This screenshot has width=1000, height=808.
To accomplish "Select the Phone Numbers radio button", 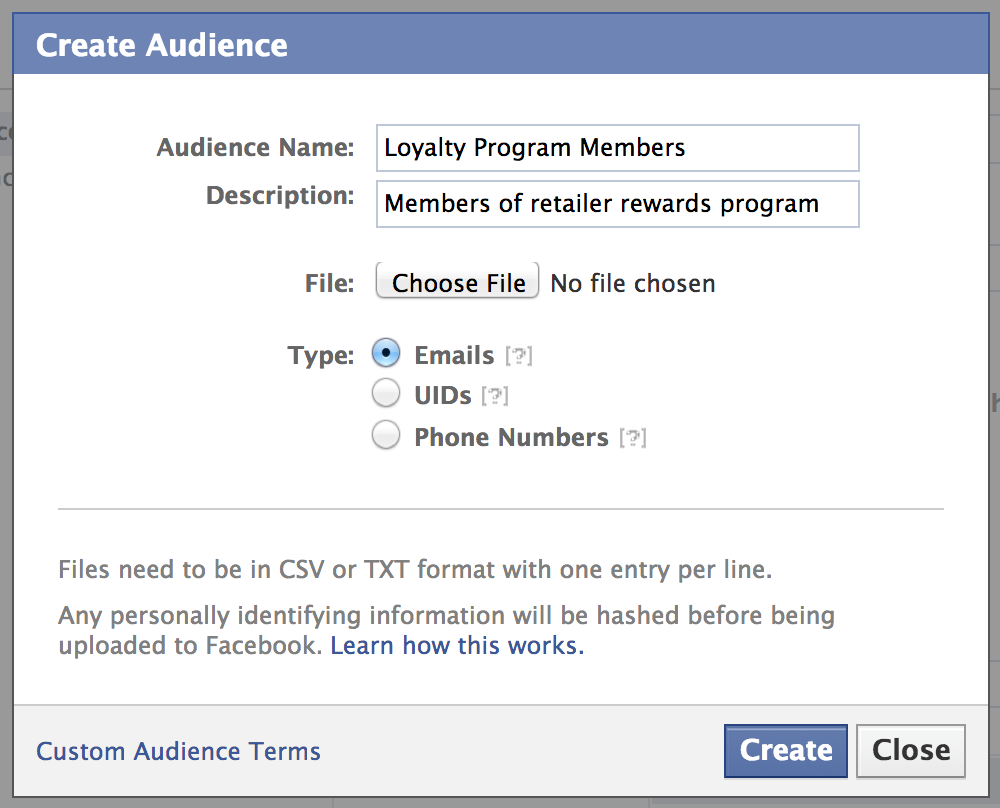I will pos(386,435).
